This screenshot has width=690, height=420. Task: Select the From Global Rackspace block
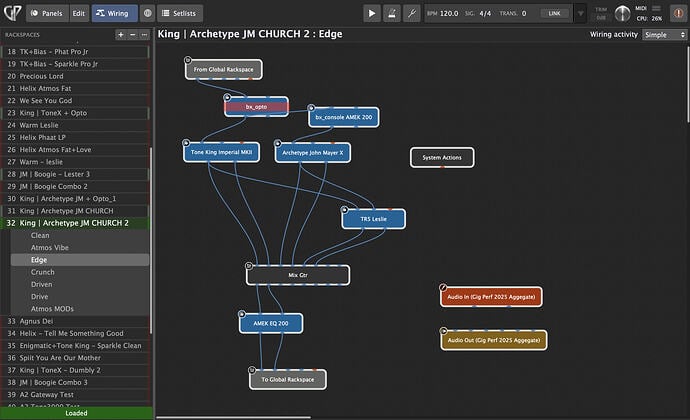coord(224,70)
